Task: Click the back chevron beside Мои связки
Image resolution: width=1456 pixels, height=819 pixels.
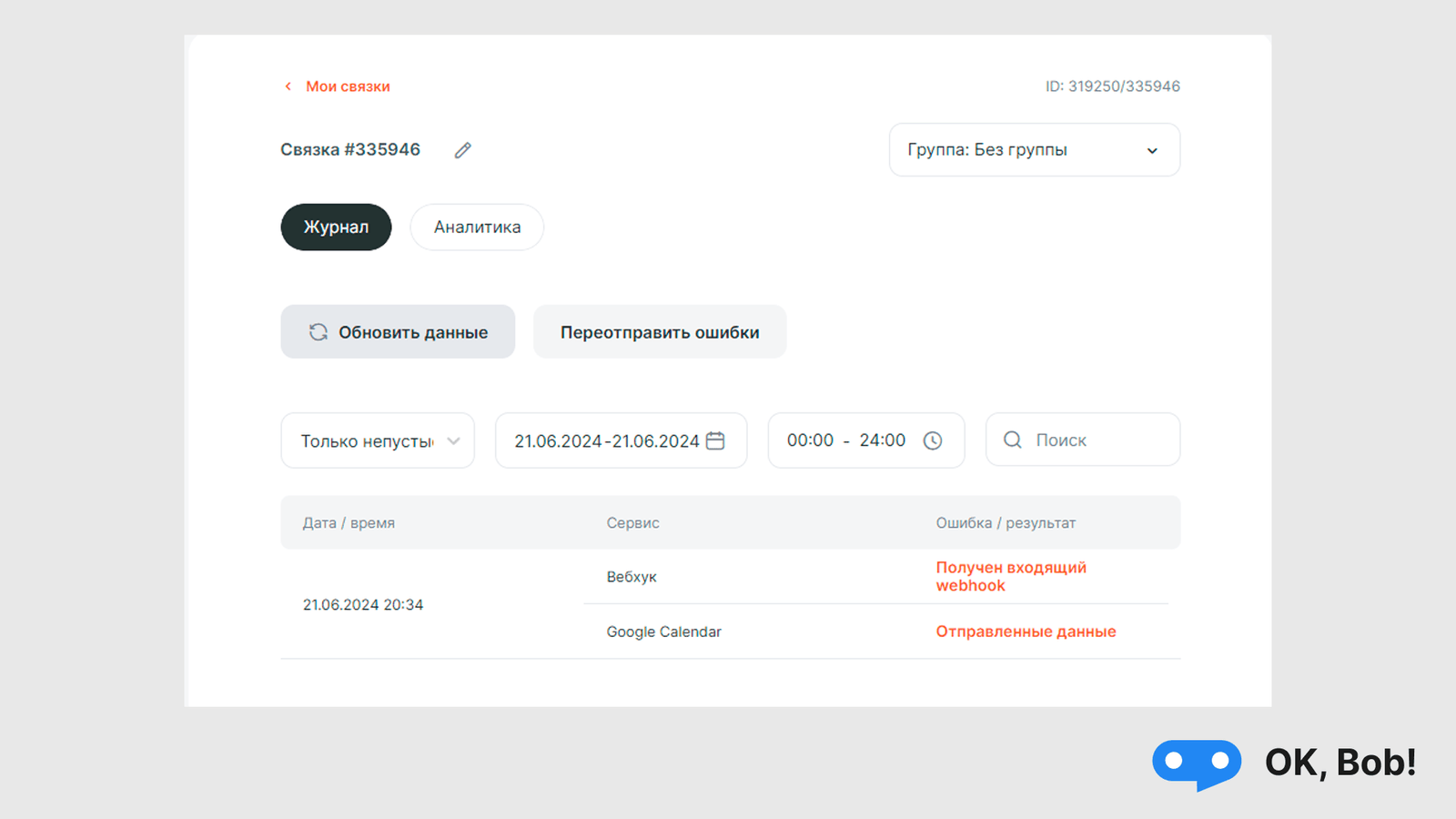Action: point(288,86)
